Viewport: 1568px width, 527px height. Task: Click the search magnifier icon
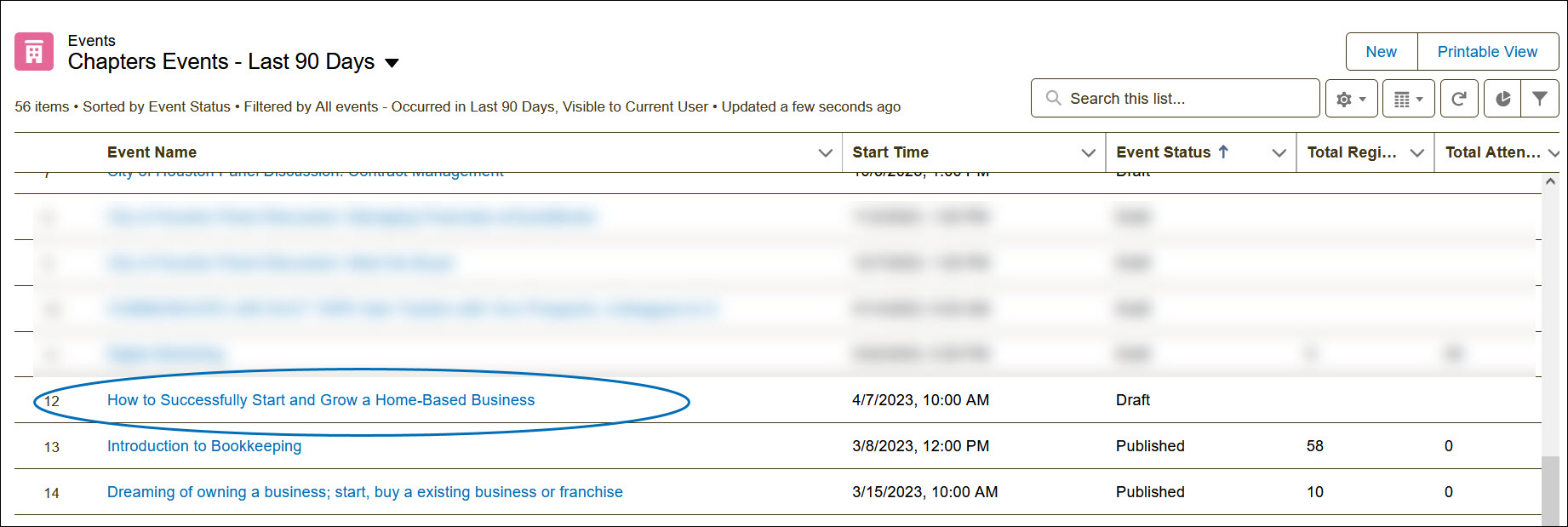1053,99
